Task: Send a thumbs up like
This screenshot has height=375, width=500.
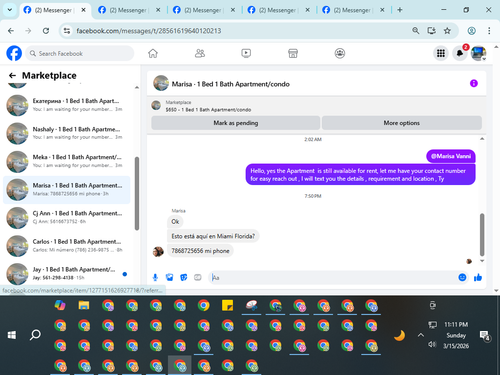Action: (478, 277)
